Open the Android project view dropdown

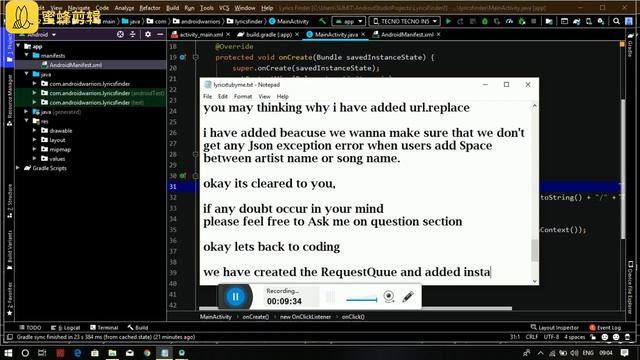[41, 35]
